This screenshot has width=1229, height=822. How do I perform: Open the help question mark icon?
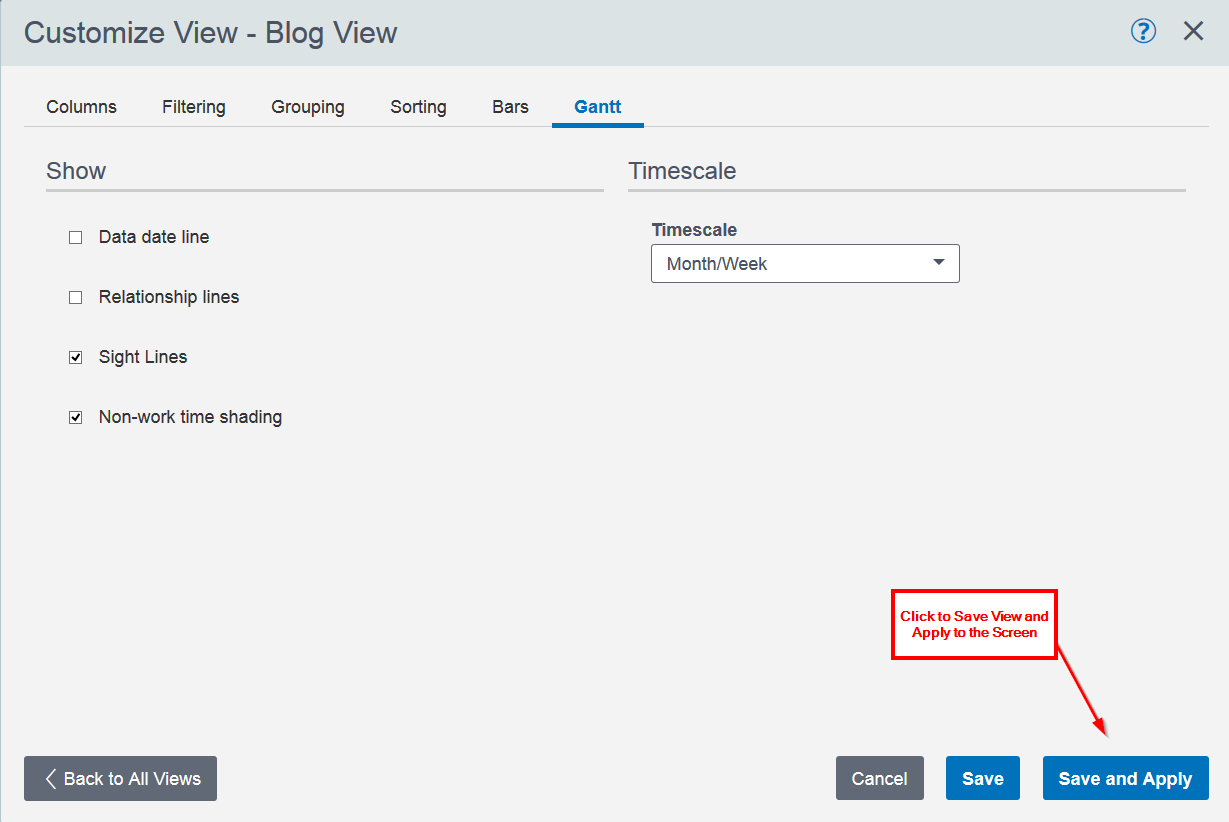click(1143, 32)
